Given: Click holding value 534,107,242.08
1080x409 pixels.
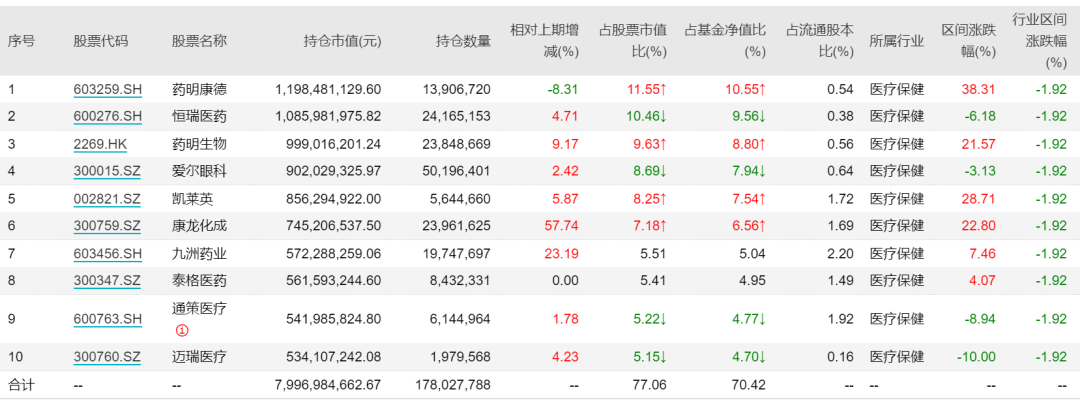Looking at the screenshot, I should coord(333,357).
